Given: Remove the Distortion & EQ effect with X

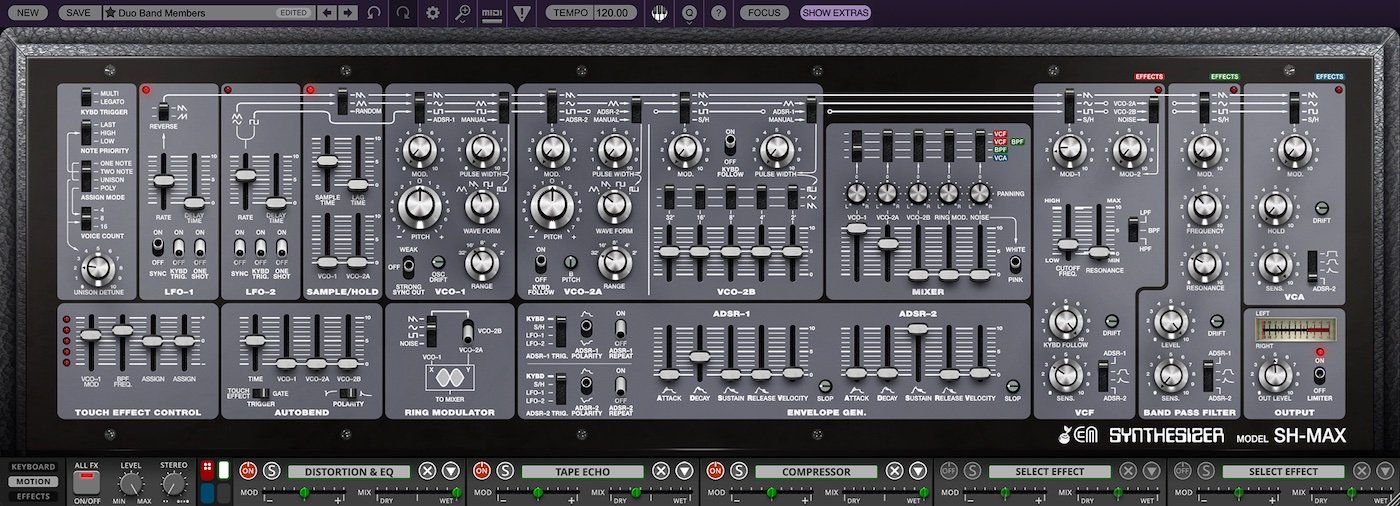Looking at the screenshot, I should tap(427, 471).
